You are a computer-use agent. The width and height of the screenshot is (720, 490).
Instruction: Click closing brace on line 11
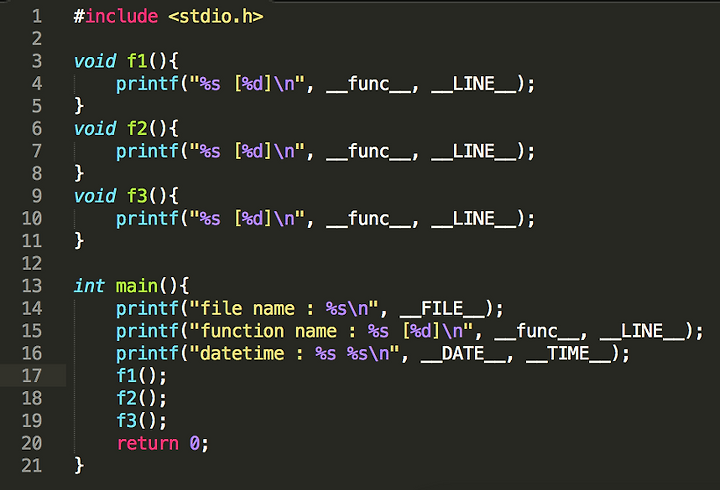pyautogui.click(x=79, y=241)
